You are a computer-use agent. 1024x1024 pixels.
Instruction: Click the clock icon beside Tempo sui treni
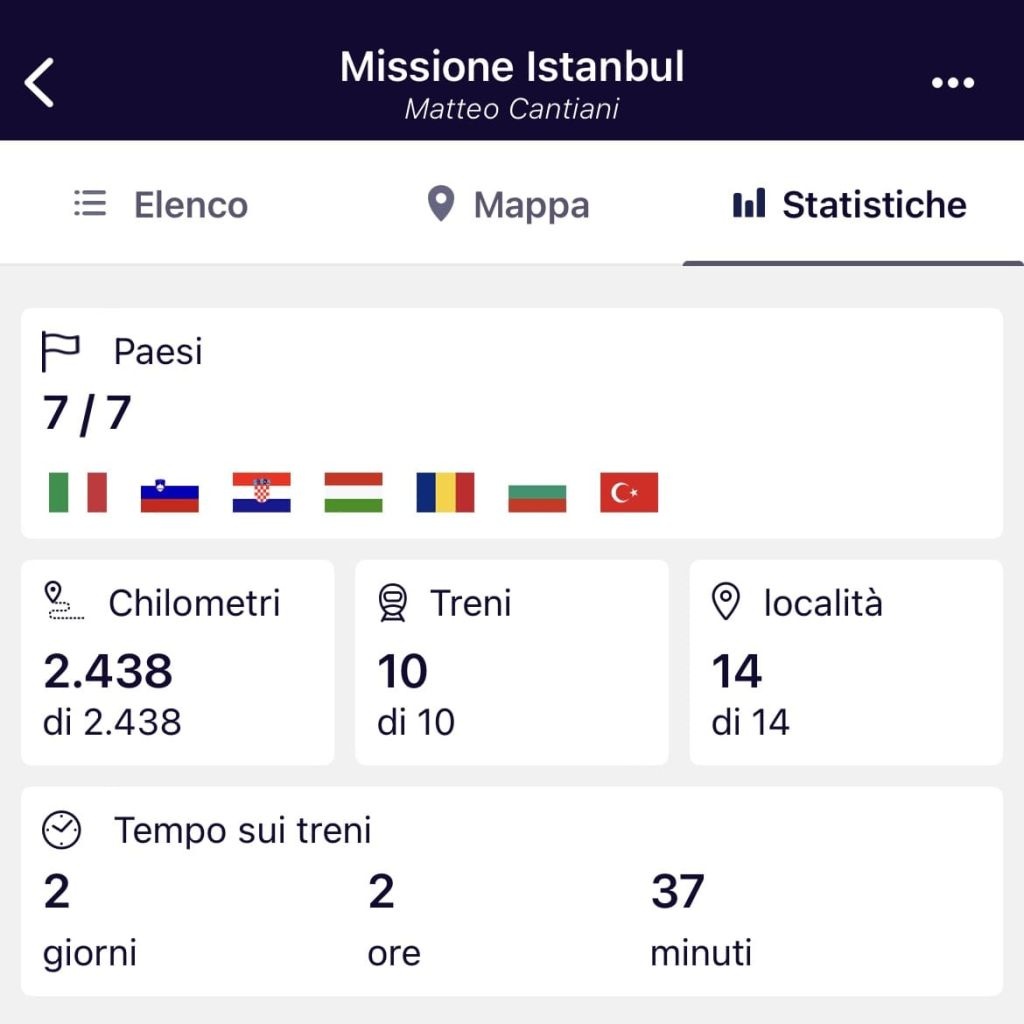(61, 830)
